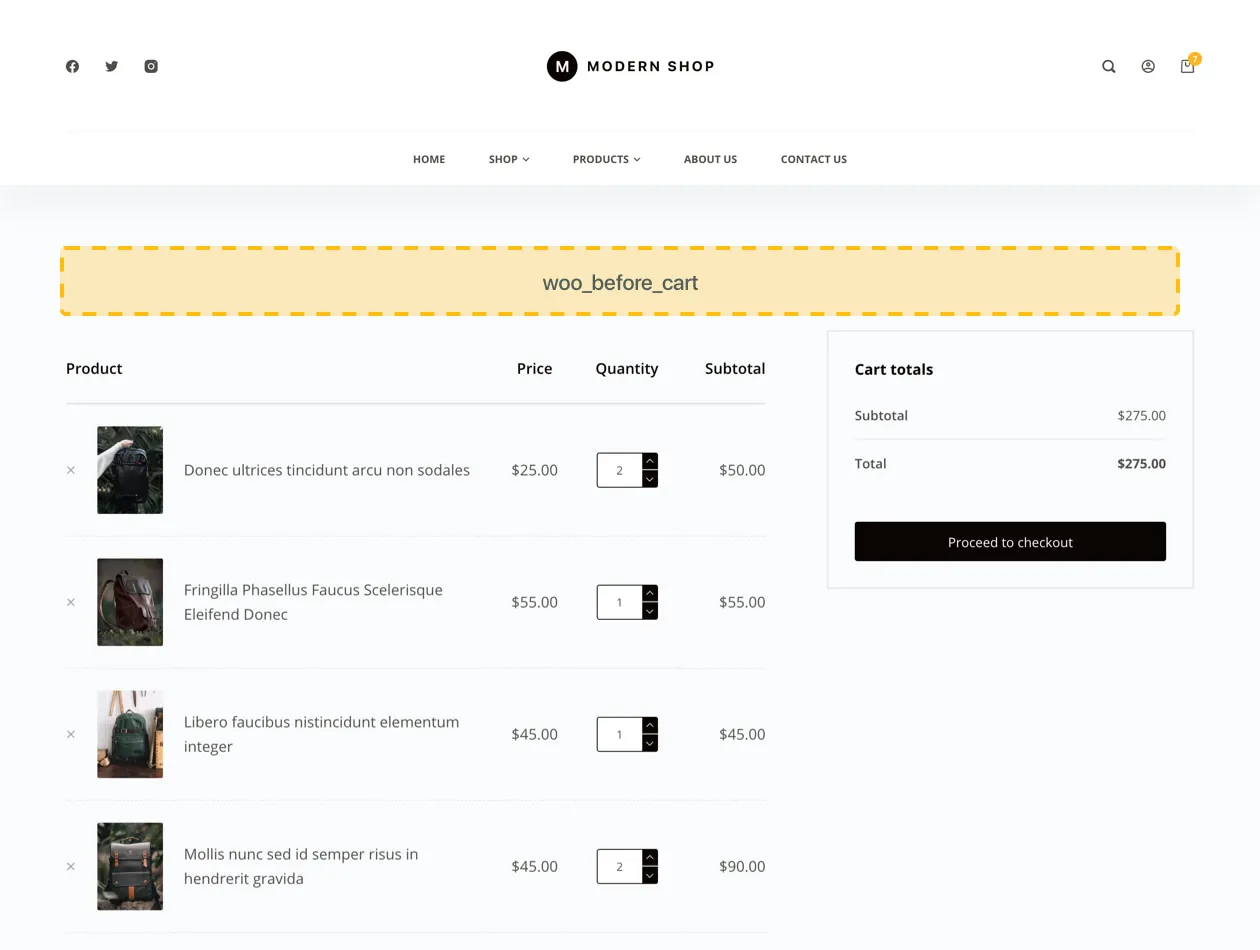Open the About Us page link
1260x950 pixels.
pos(710,159)
